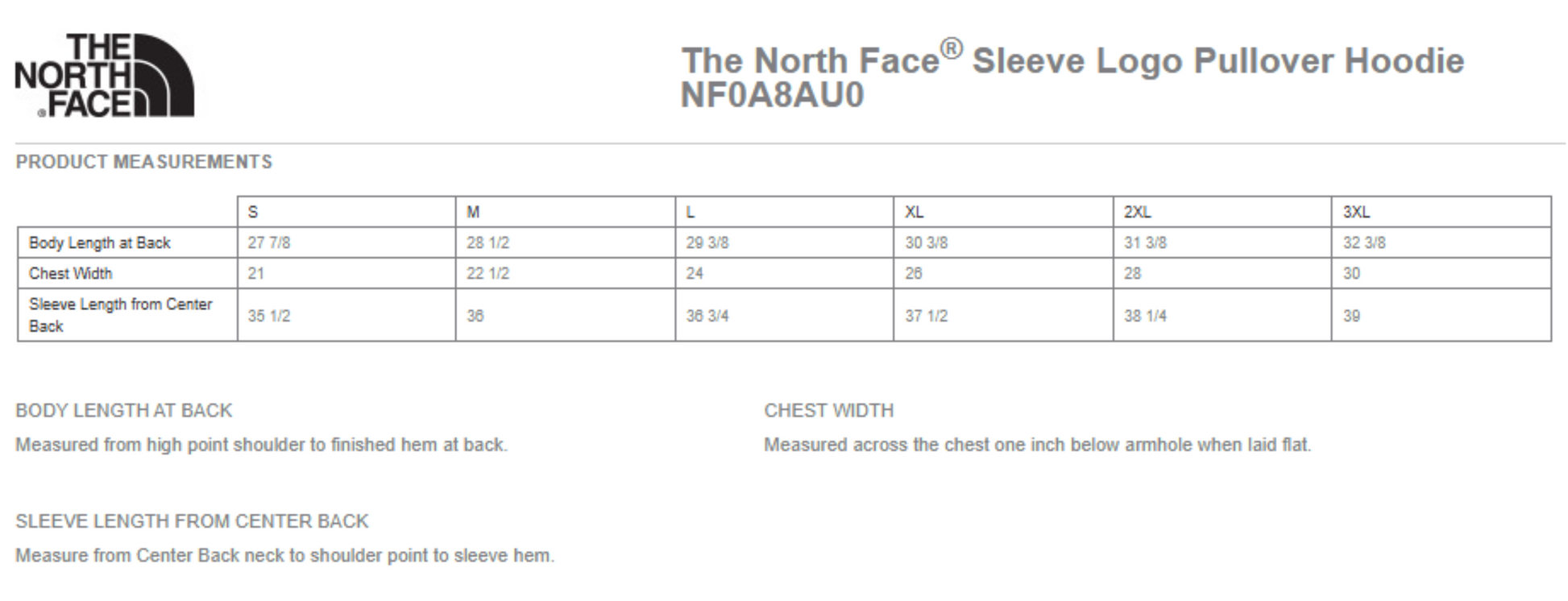Click the CHEST WIDTH description heading

[828, 410]
